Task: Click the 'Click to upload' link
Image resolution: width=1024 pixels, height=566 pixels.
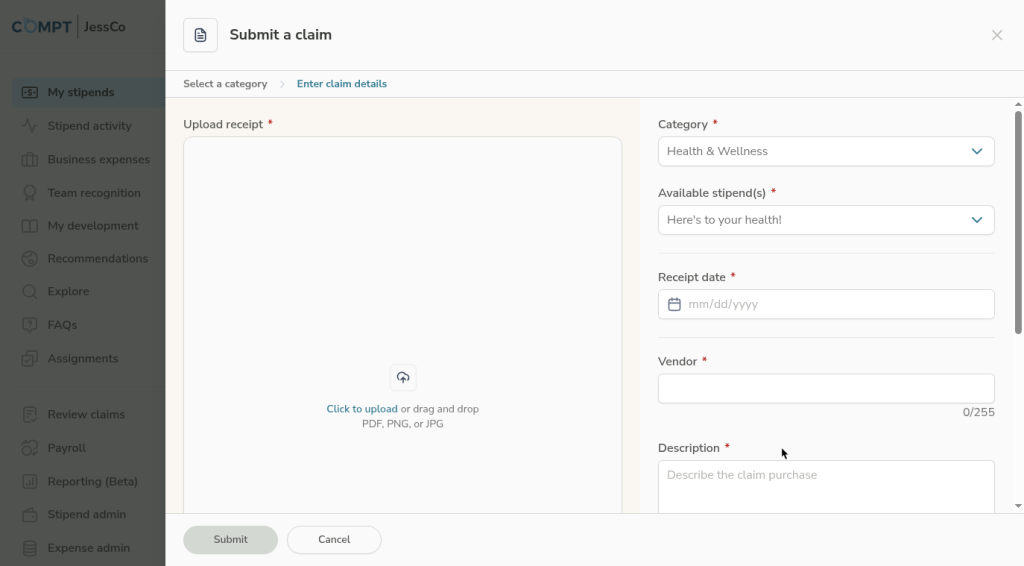Action: click(362, 409)
